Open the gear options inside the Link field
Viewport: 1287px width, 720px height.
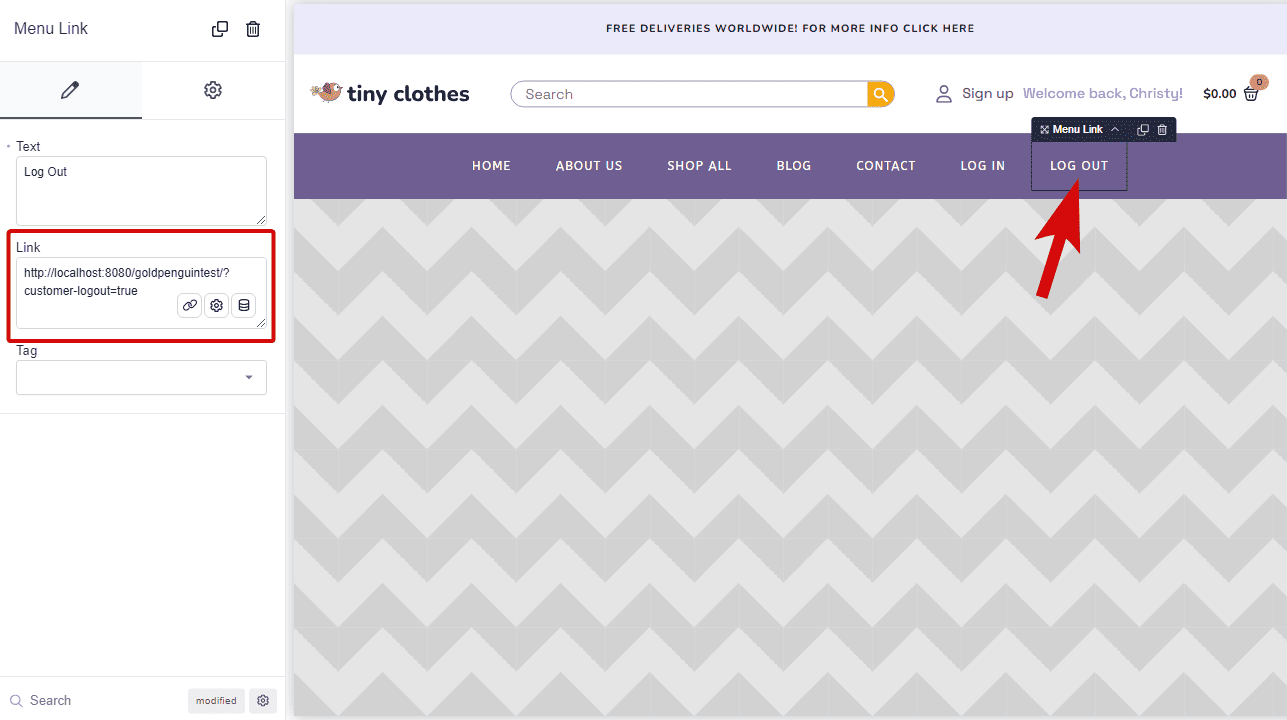point(217,305)
